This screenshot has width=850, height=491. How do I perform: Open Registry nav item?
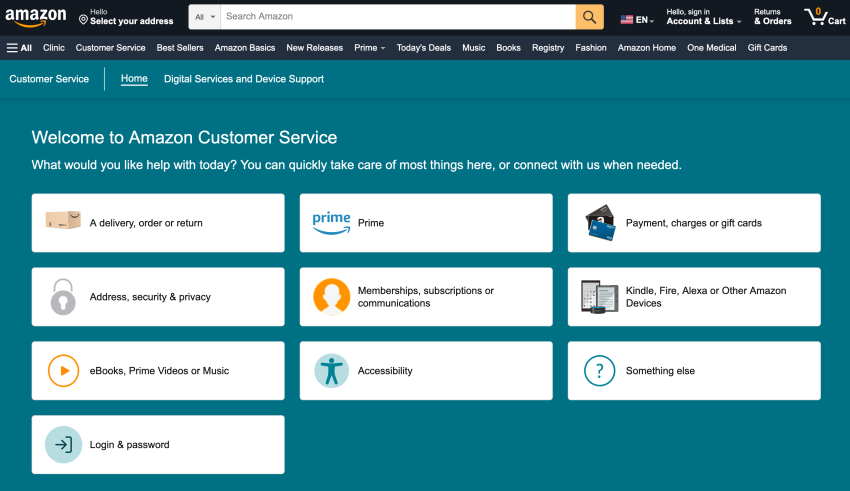click(x=548, y=48)
